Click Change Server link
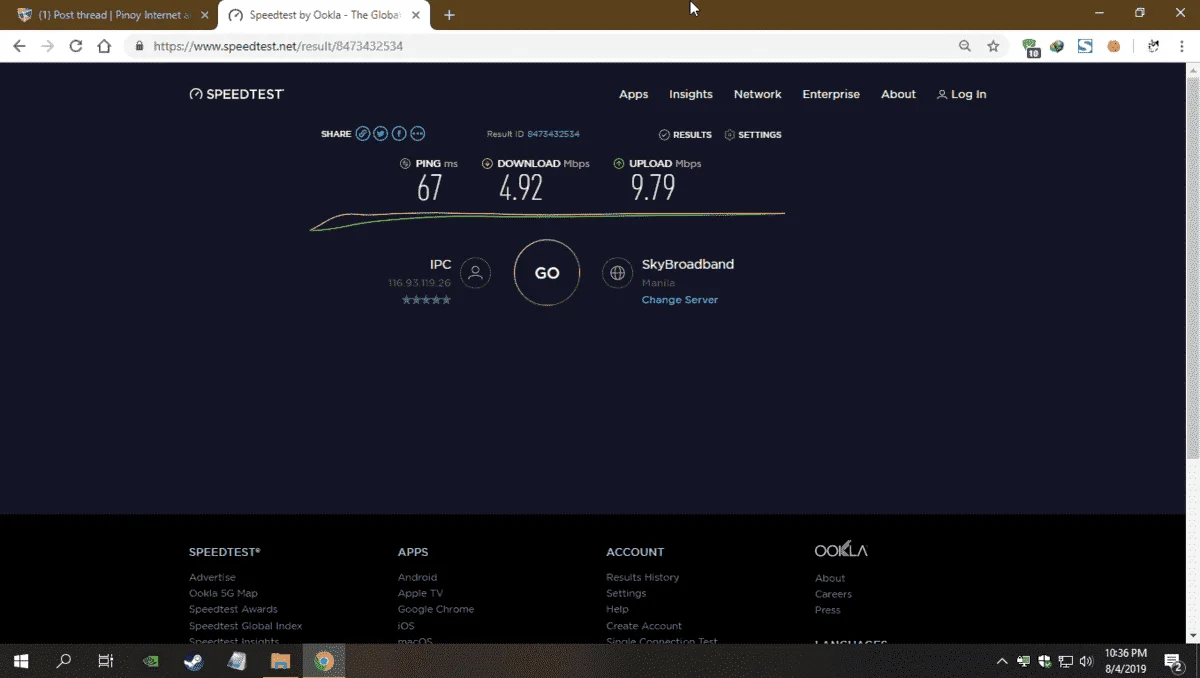The width and height of the screenshot is (1200, 678). point(680,300)
